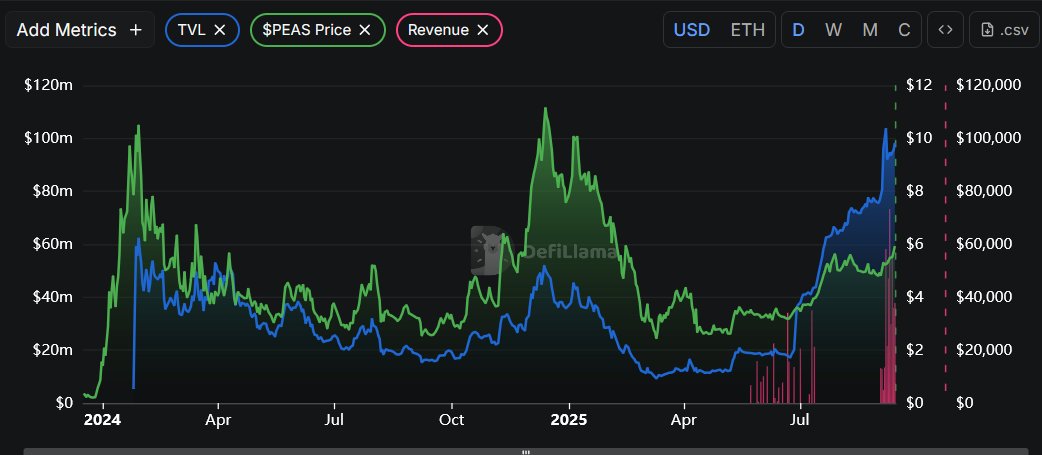Click the $20,000 revenue axis label
1042x455 pixels.
pos(984,350)
